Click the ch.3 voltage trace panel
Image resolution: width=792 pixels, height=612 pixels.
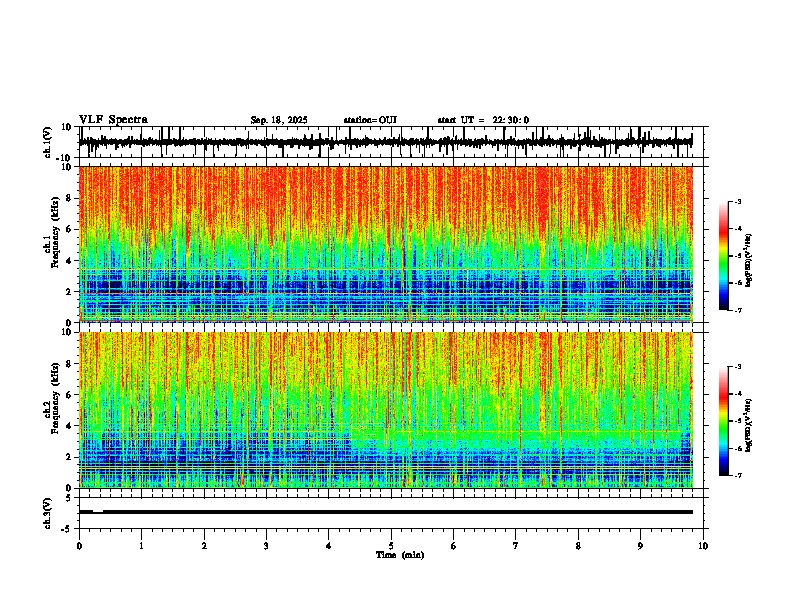click(391, 513)
